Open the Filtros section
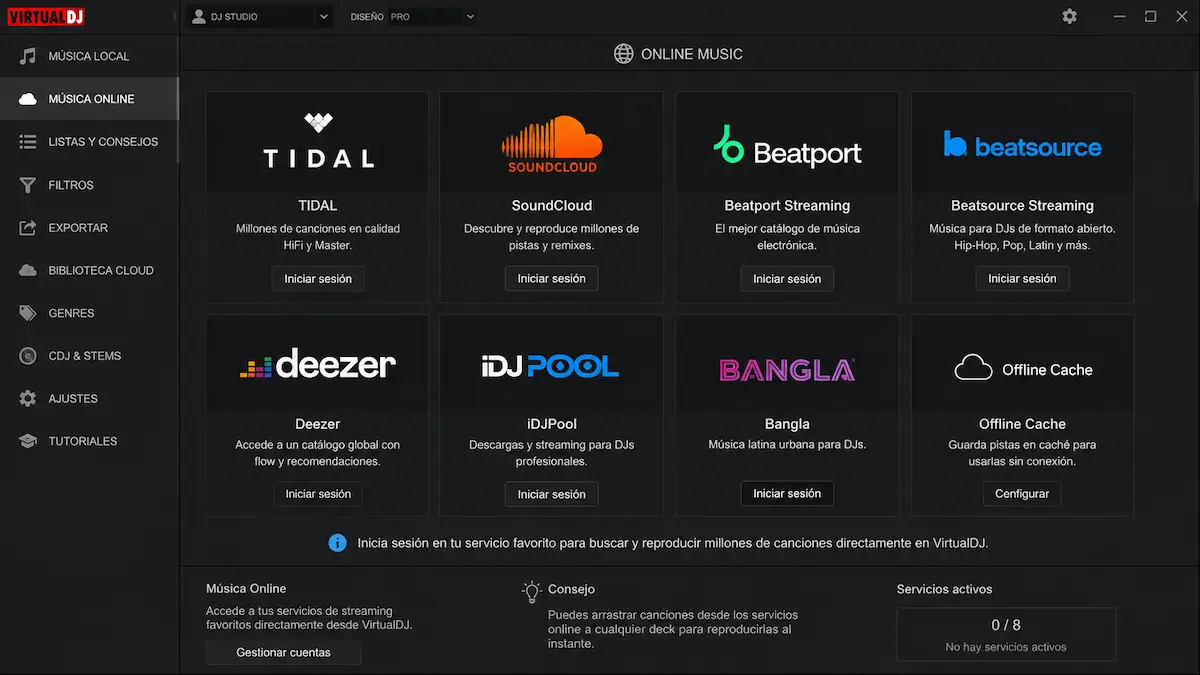Viewport: 1200px width, 675px height. [90, 185]
